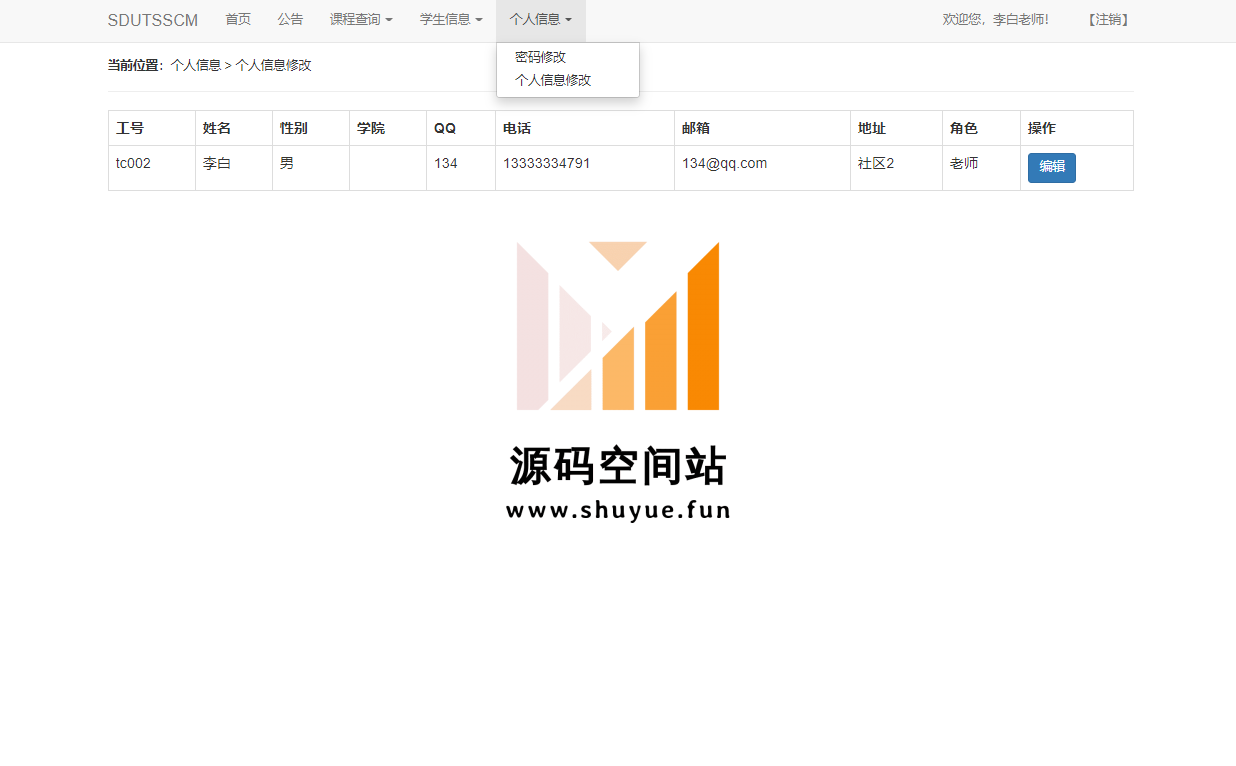The image size is (1236, 766).
Task: Collapse the 个人信息 dropdown menu
Action: click(x=541, y=19)
